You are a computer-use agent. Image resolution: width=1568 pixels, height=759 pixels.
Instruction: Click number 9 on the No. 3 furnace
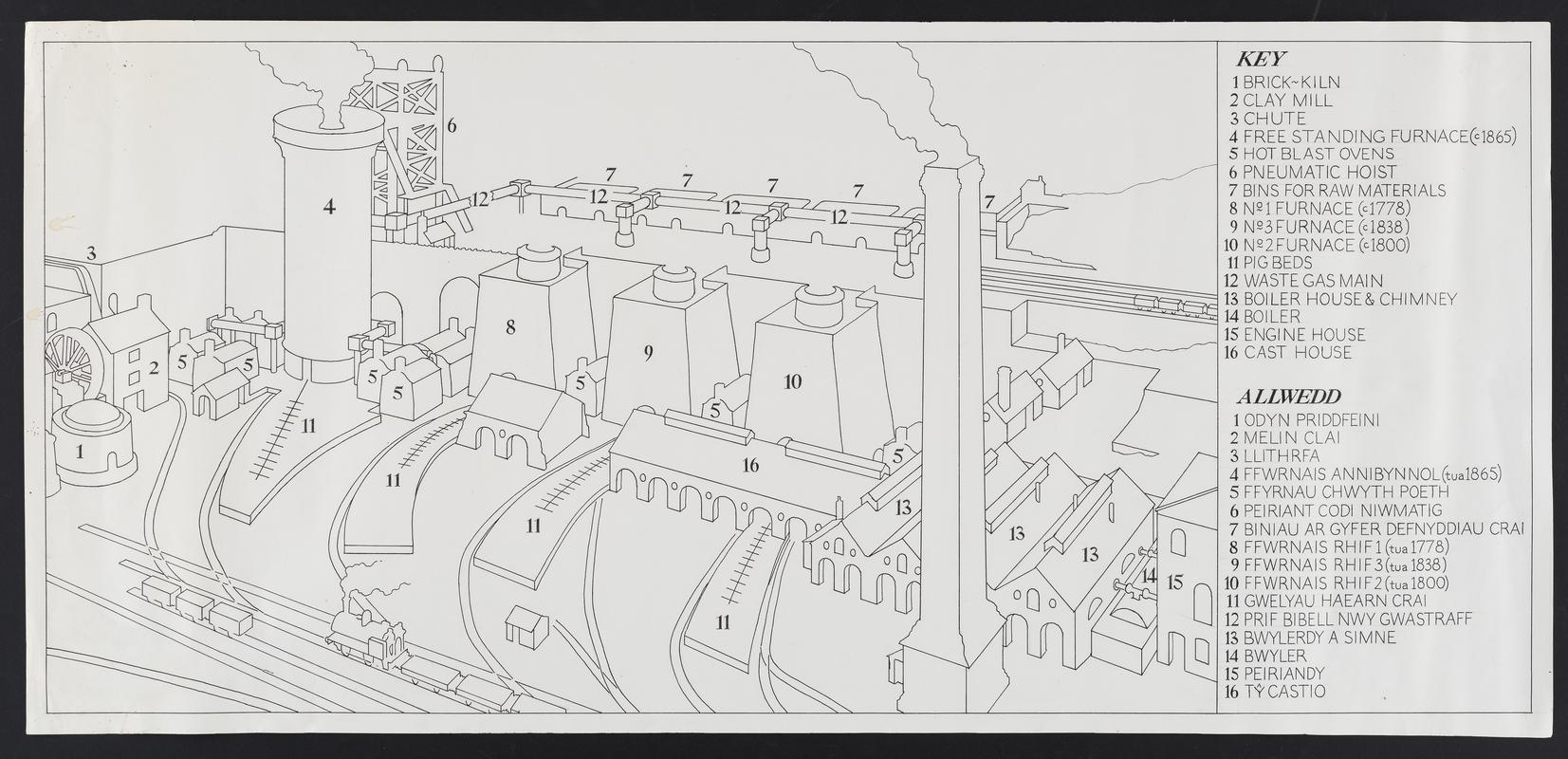649,353
